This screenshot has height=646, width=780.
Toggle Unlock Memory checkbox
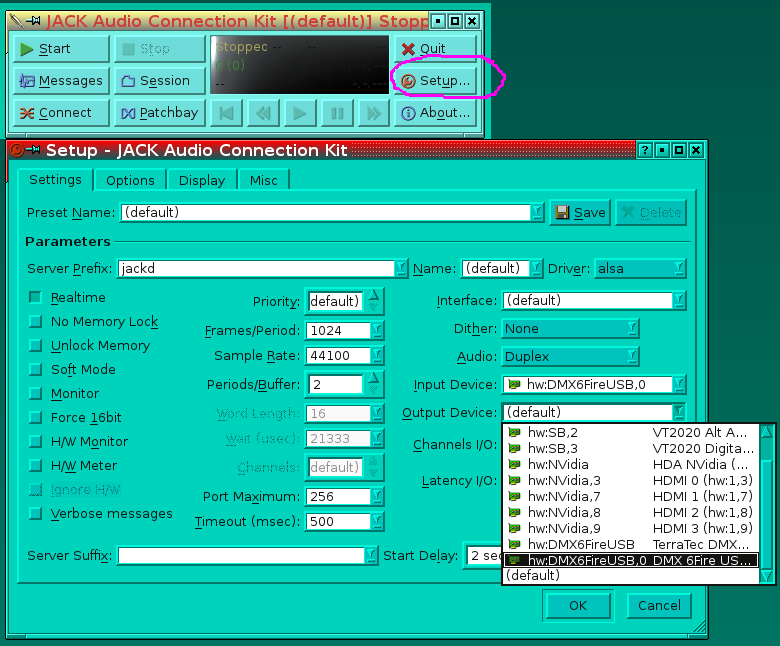[x=35, y=346]
